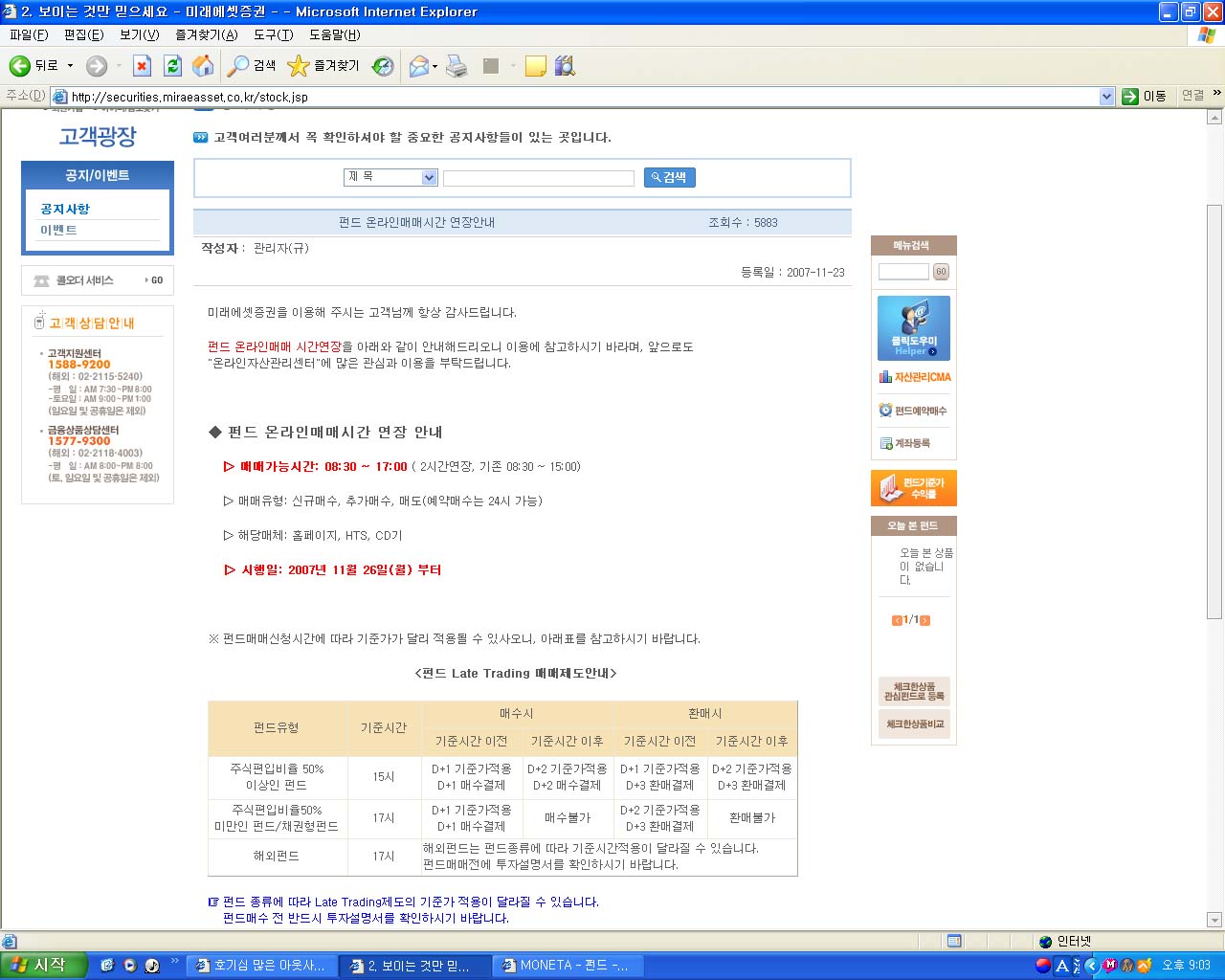Screen dimensions: 1225x980
Task: Open the 제목 search field dropdown
Action: (x=430, y=177)
